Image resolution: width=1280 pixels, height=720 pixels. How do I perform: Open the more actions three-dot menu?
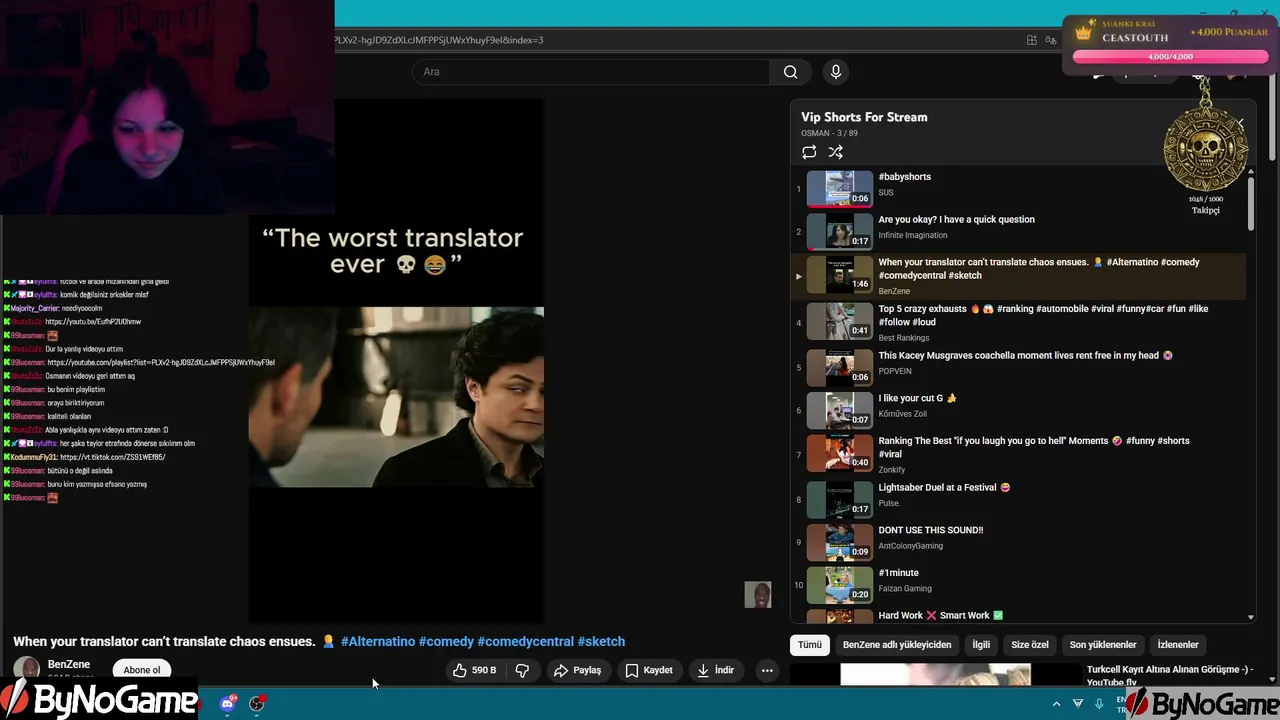[767, 670]
